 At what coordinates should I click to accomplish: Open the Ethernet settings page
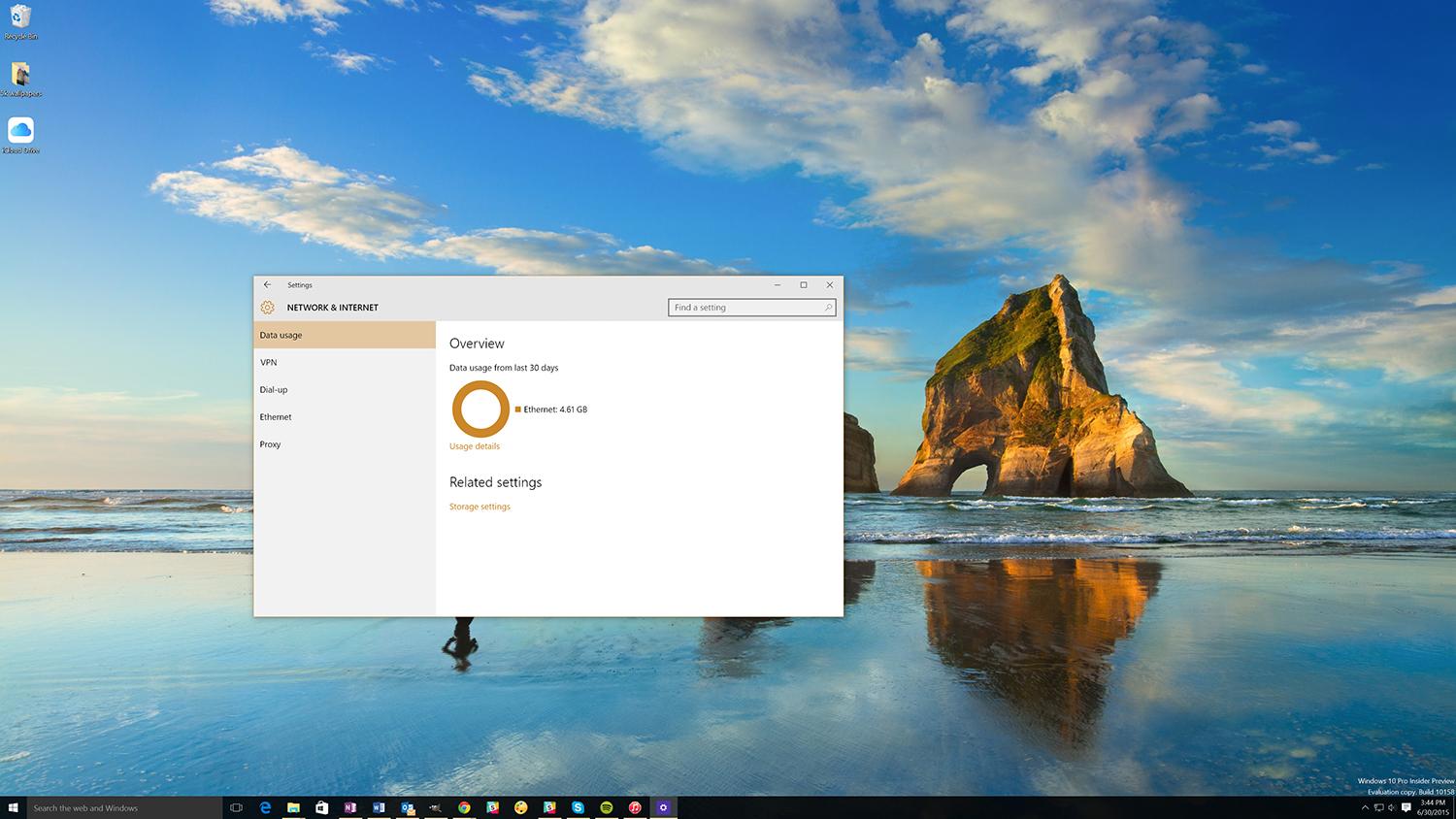coord(345,416)
